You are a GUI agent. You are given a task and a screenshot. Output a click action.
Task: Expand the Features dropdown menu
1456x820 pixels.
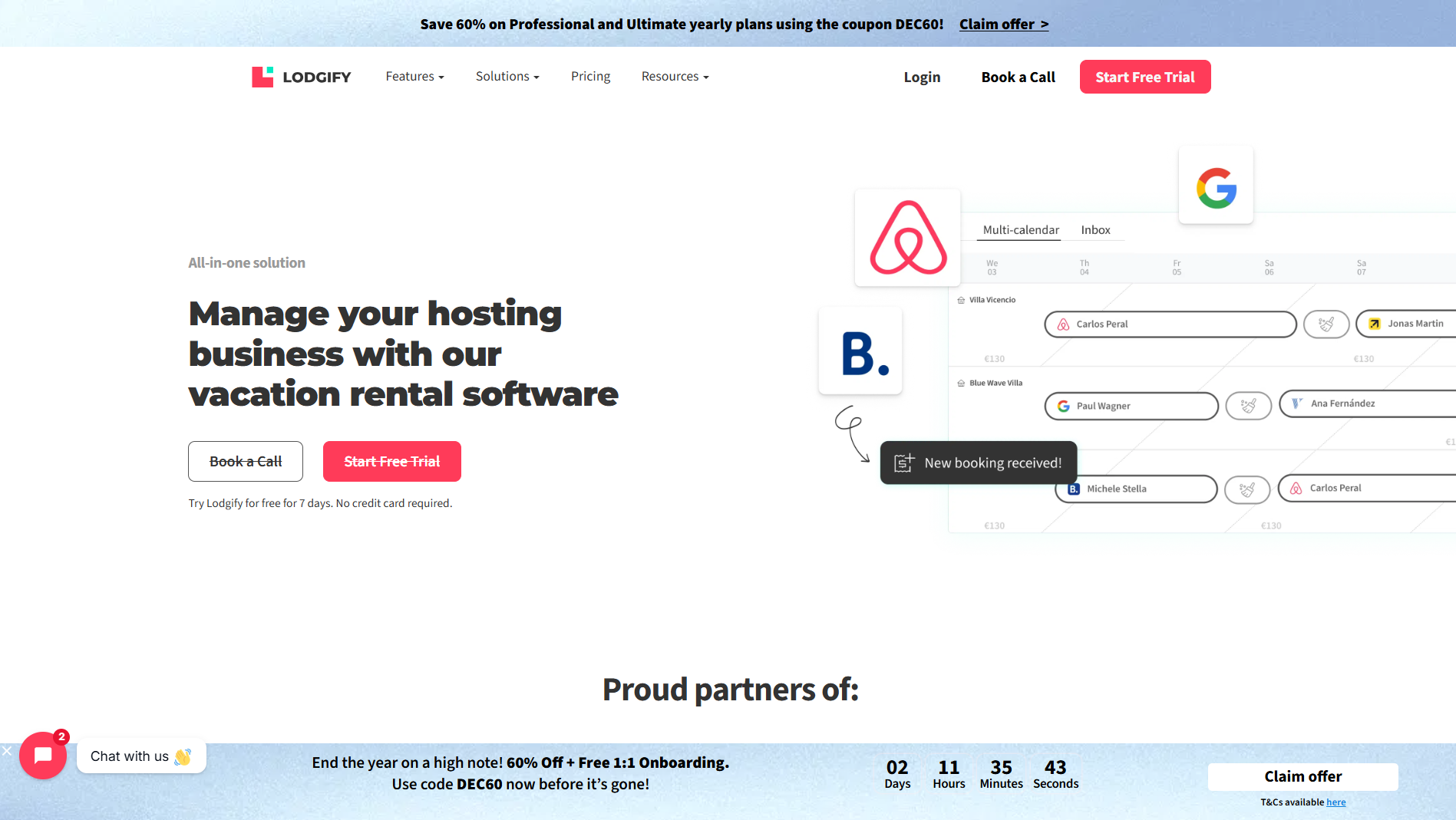click(x=414, y=77)
